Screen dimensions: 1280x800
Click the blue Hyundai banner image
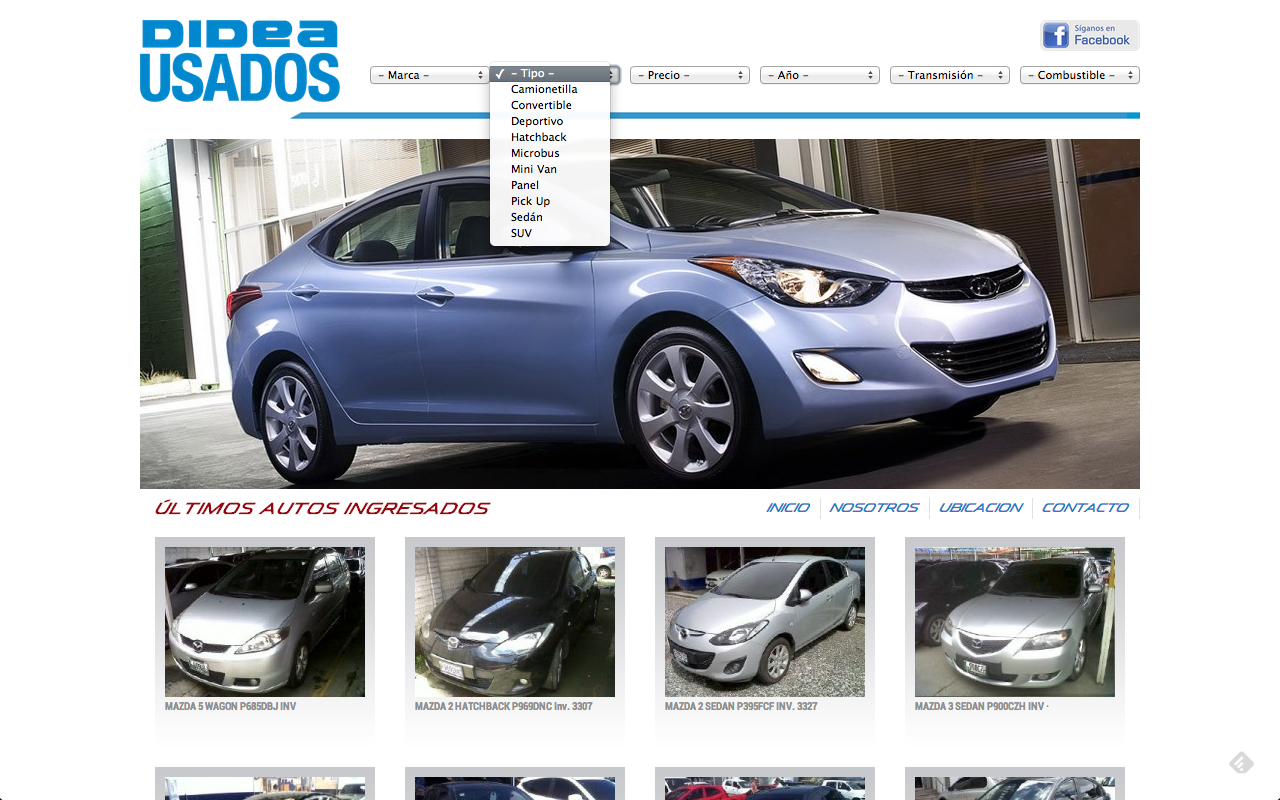[640, 314]
